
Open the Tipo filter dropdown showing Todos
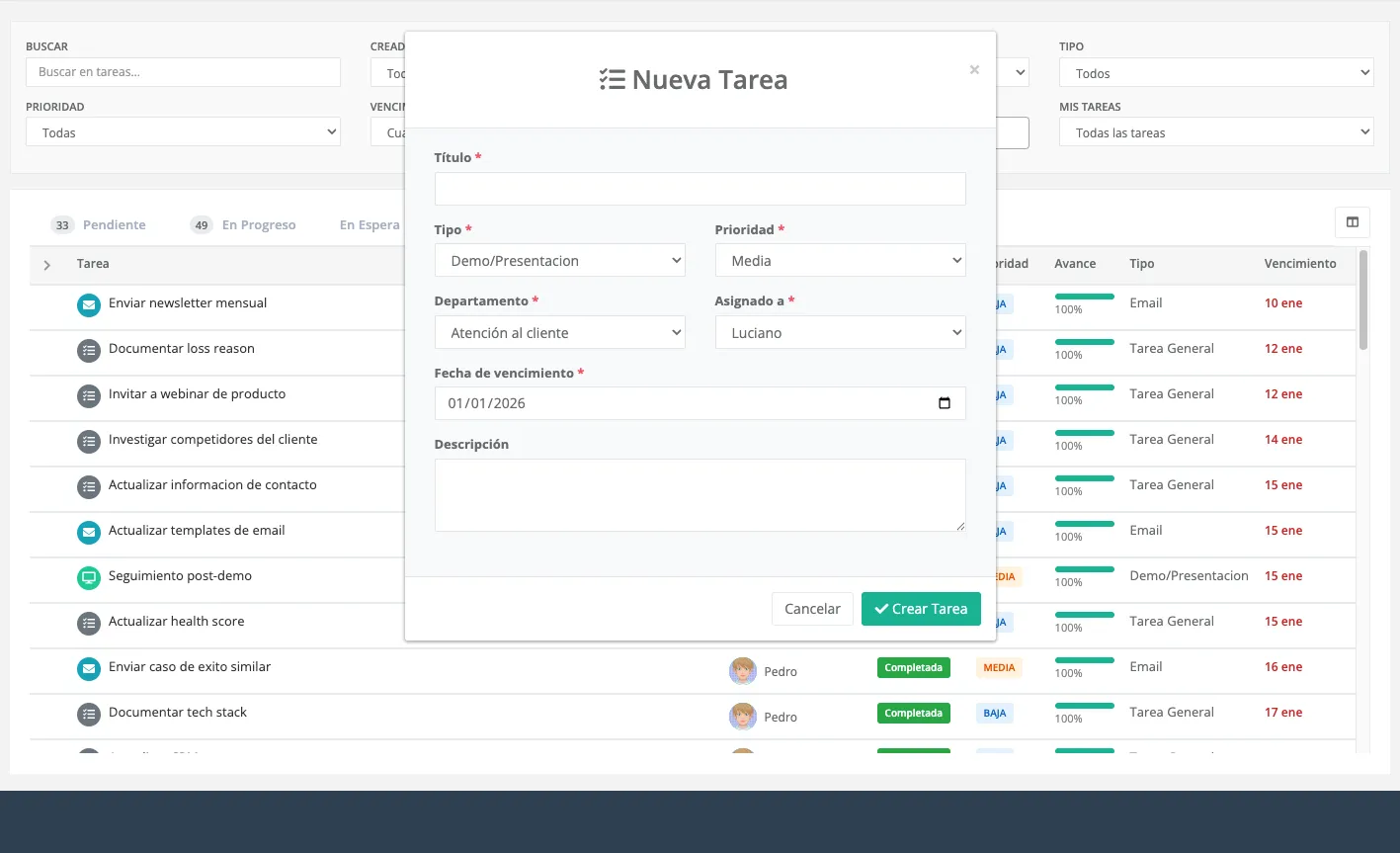coord(1216,73)
